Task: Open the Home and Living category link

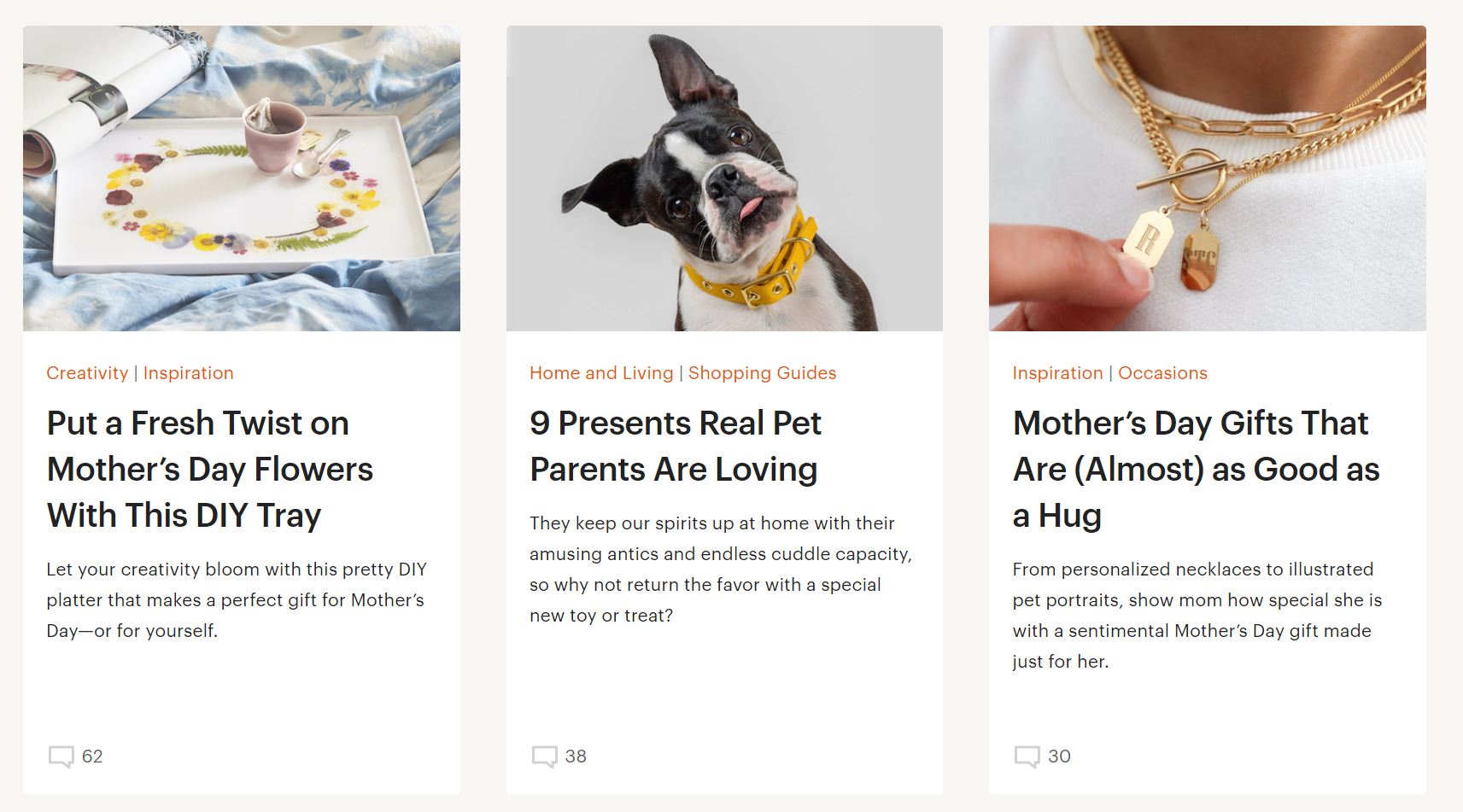Action: pyautogui.click(x=601, y=373)
